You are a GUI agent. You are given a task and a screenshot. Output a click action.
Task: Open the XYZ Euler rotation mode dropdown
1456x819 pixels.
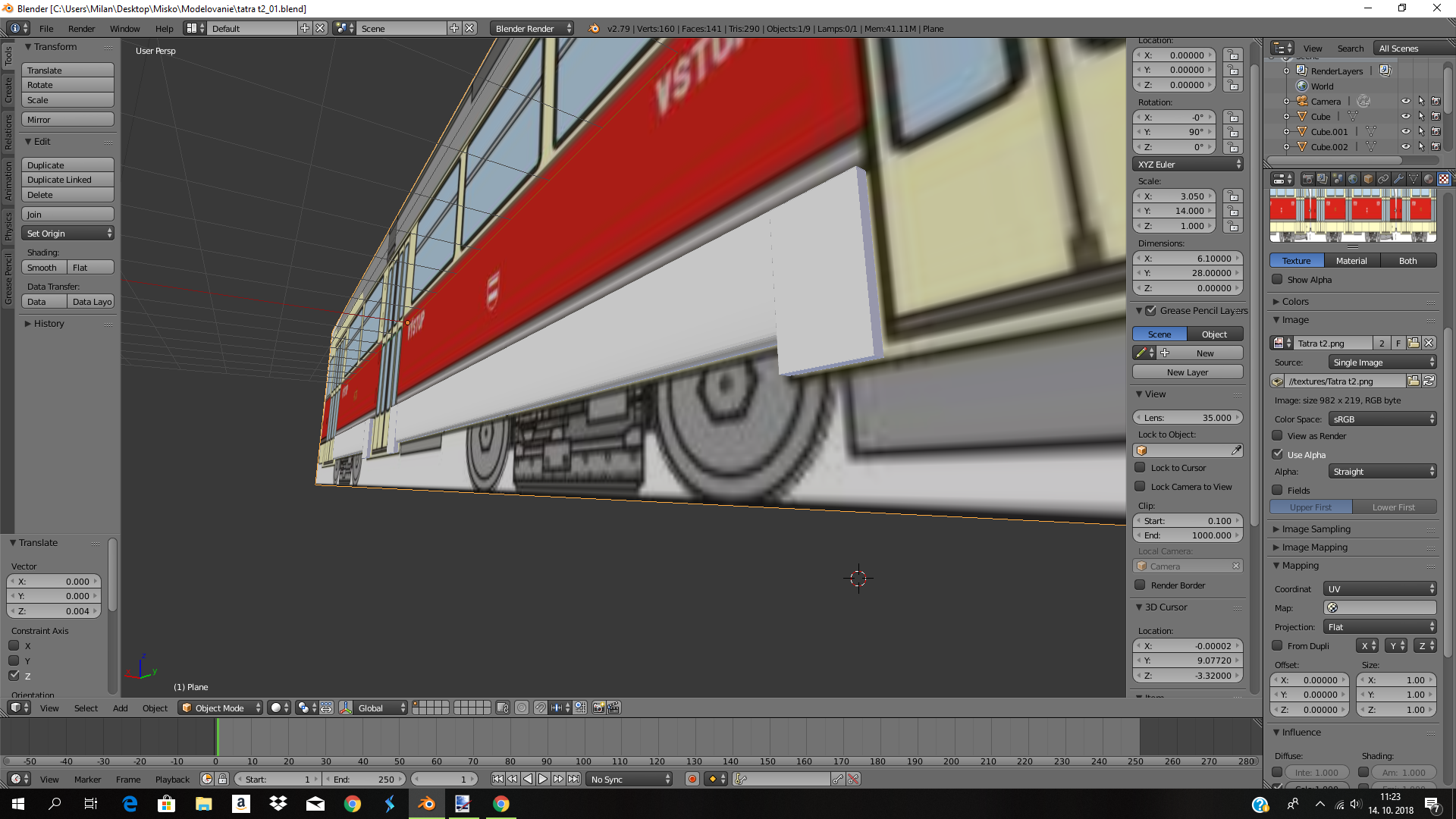point(1188,164)
